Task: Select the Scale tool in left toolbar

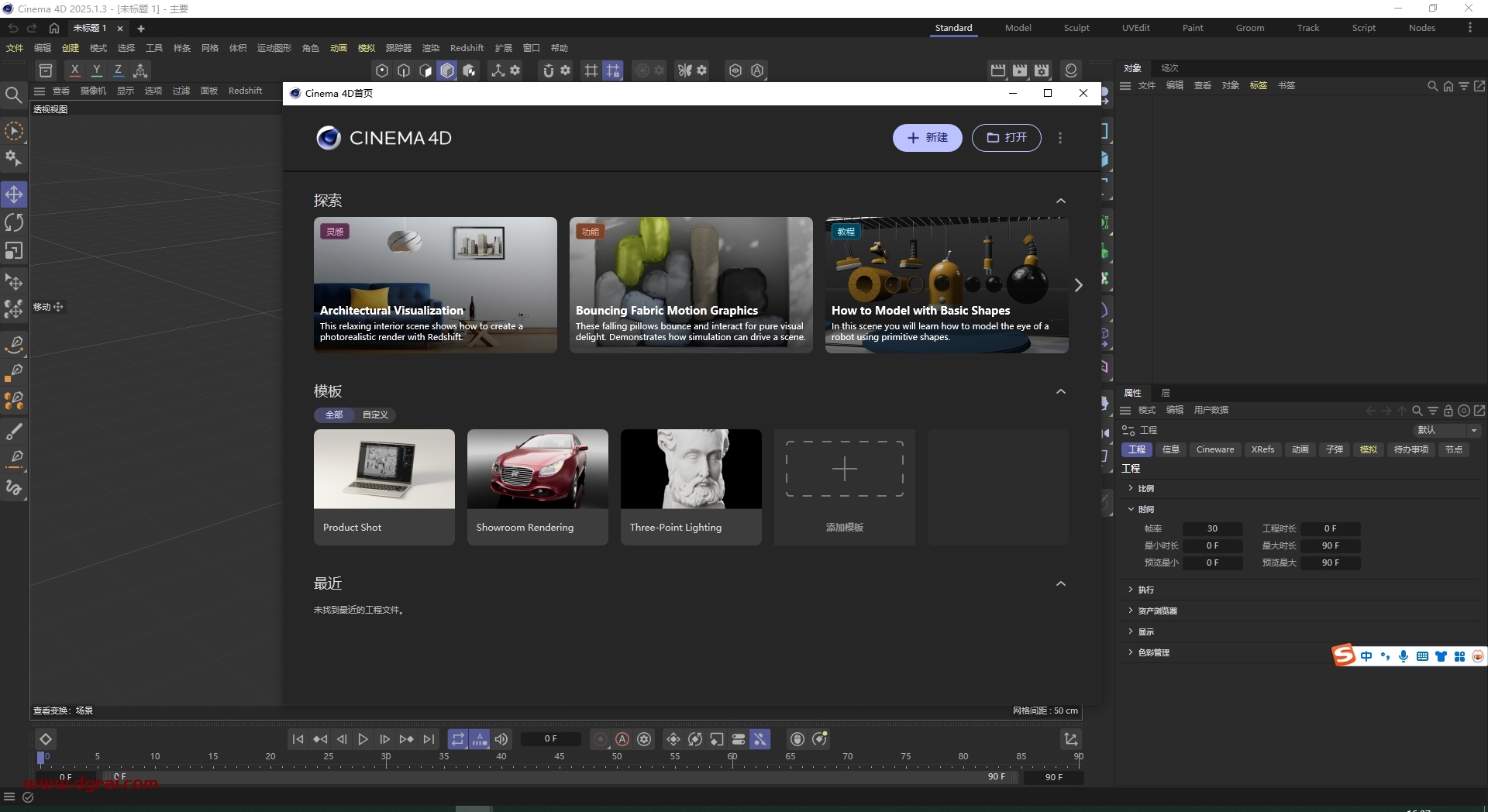Action: pyautogui.click(x=14, y=251)
